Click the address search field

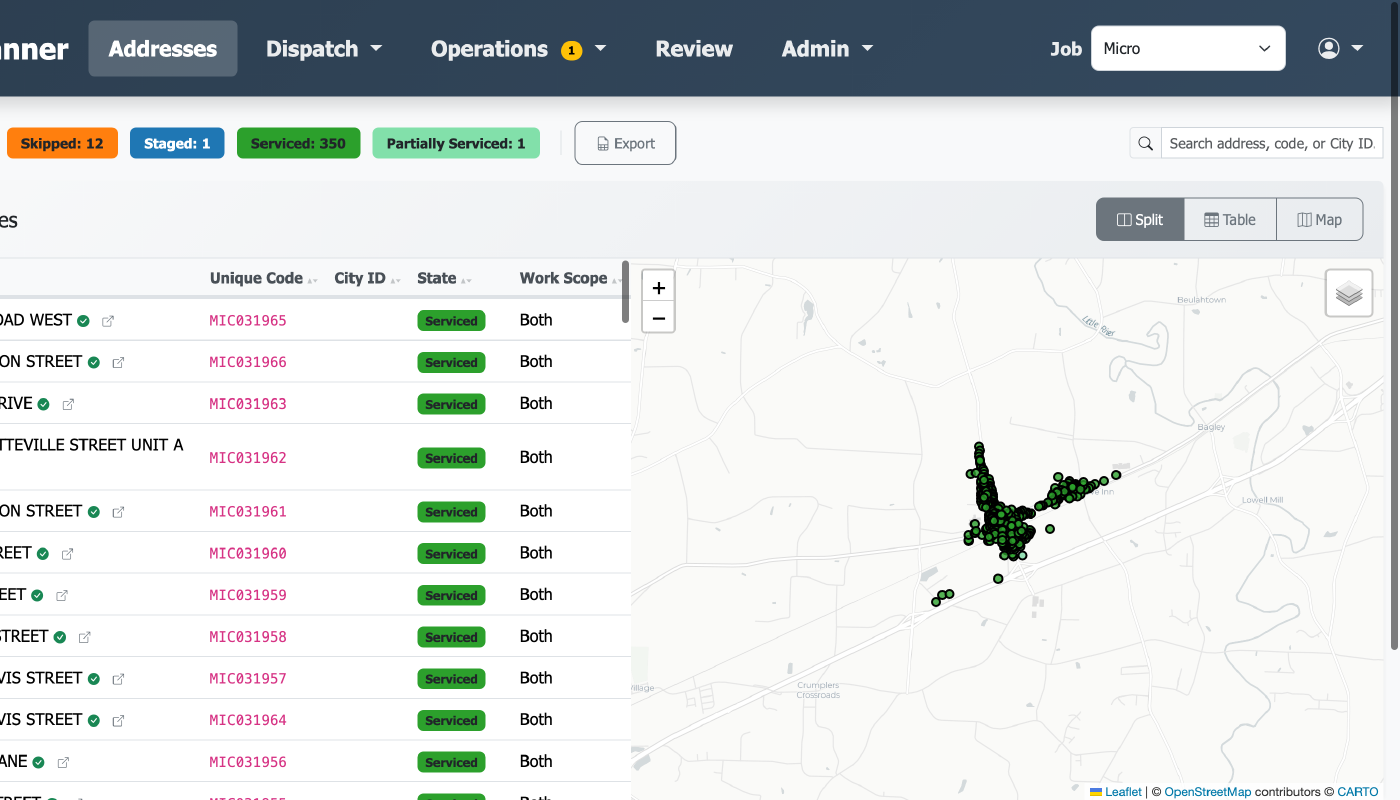pos(1272,144)
